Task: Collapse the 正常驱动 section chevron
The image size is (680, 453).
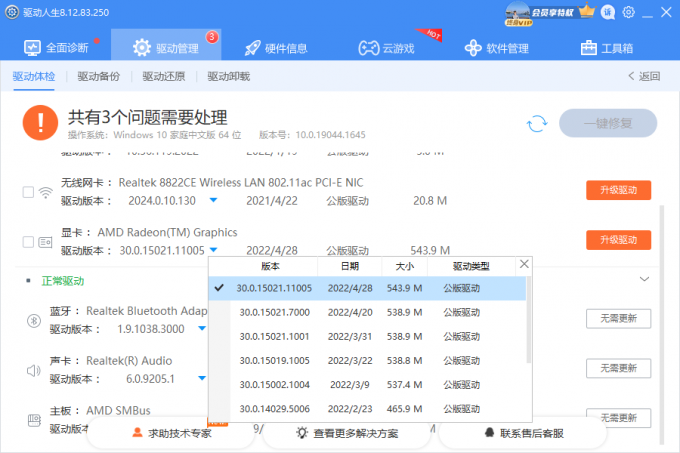Action: coord(644,279)
